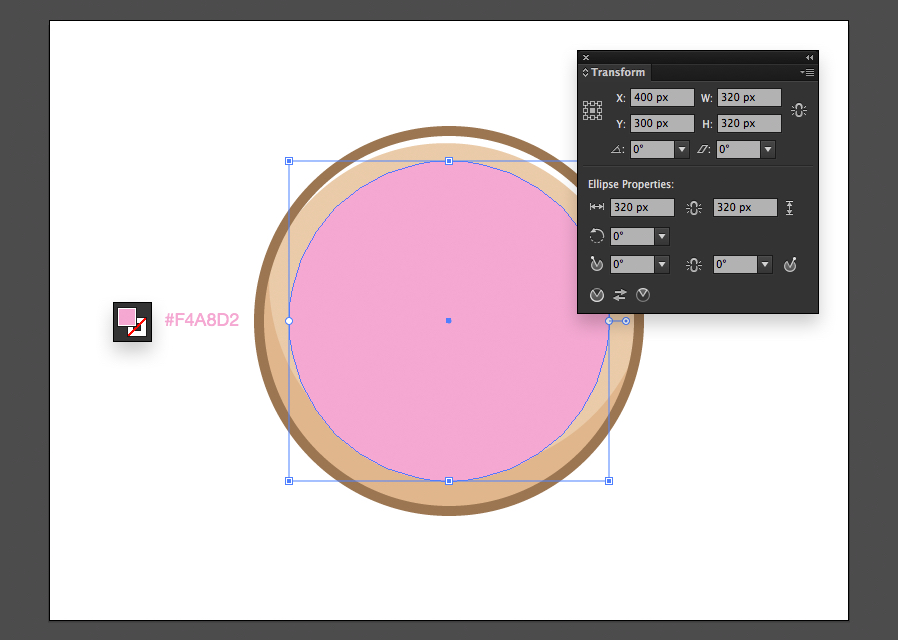Viewport: 898px width, 640px height.
Task: Click the ellipse height arrows icon
Action: click(789, 208)
